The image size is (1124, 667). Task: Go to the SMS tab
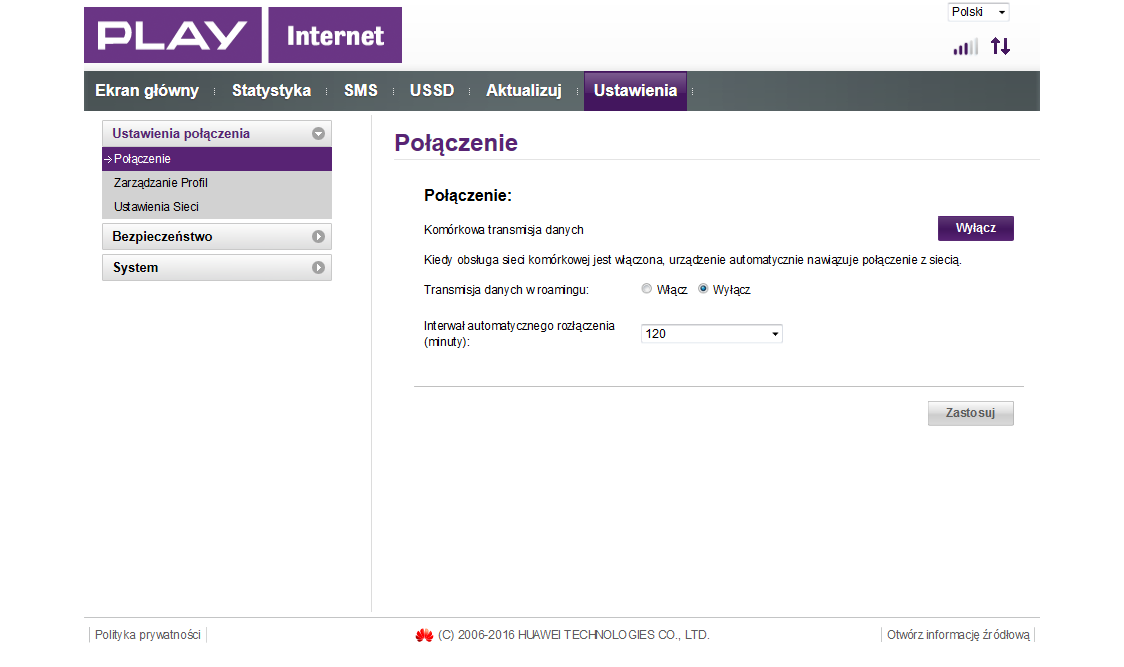(360, 91)
